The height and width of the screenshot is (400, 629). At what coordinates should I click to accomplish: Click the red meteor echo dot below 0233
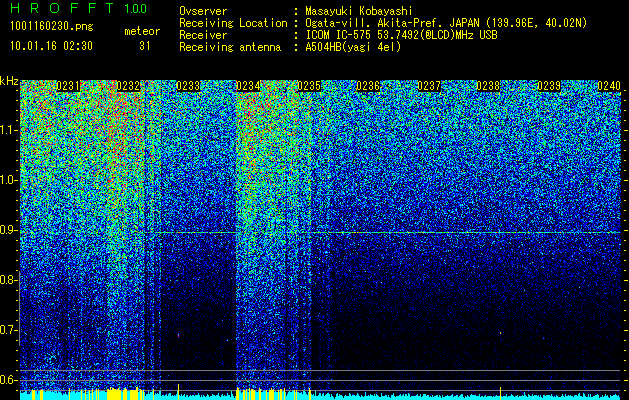click(x=178, y=335)
